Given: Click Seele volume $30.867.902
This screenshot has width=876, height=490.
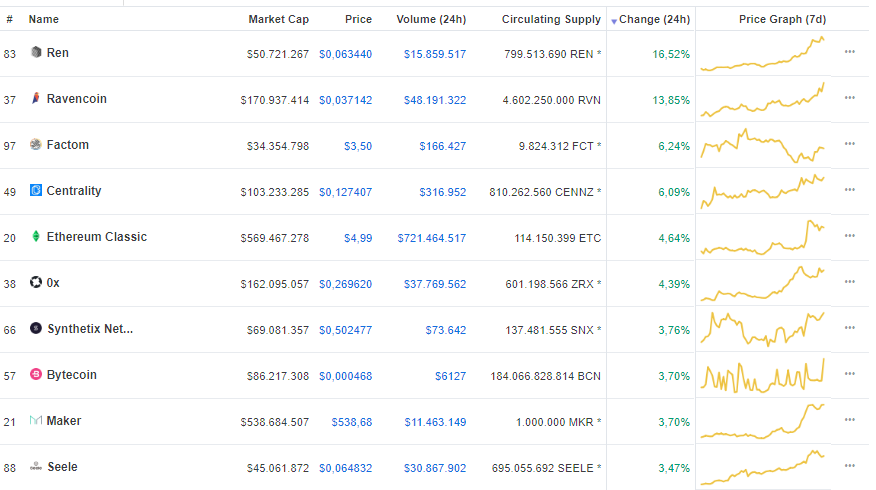Looking at the screenshot, I should [x=435, y=468].
